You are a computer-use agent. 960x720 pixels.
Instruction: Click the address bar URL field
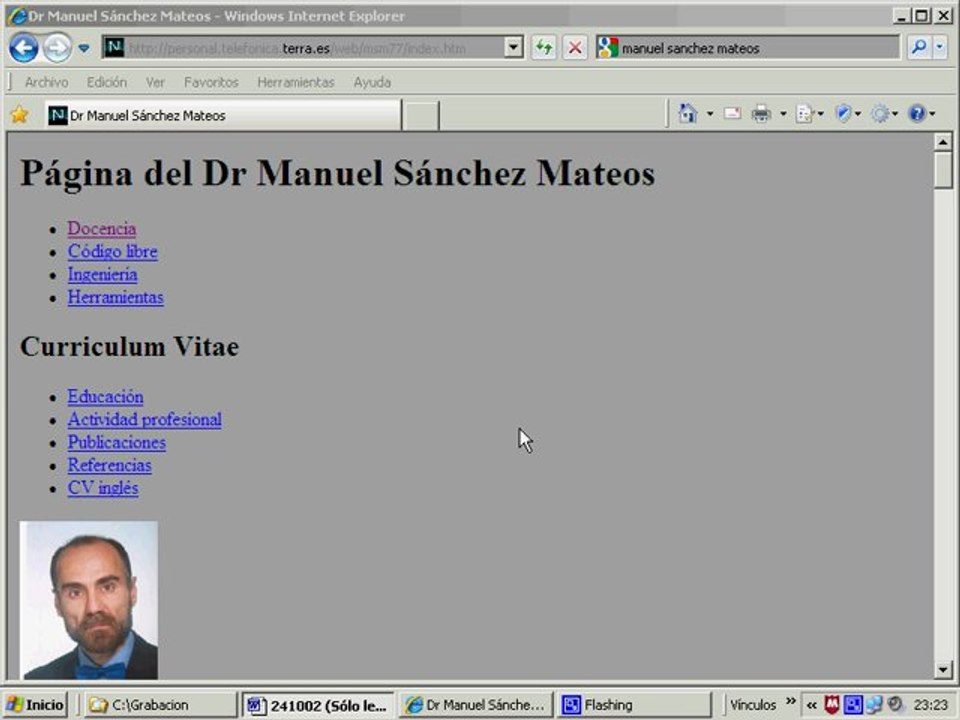coord(304,48)
